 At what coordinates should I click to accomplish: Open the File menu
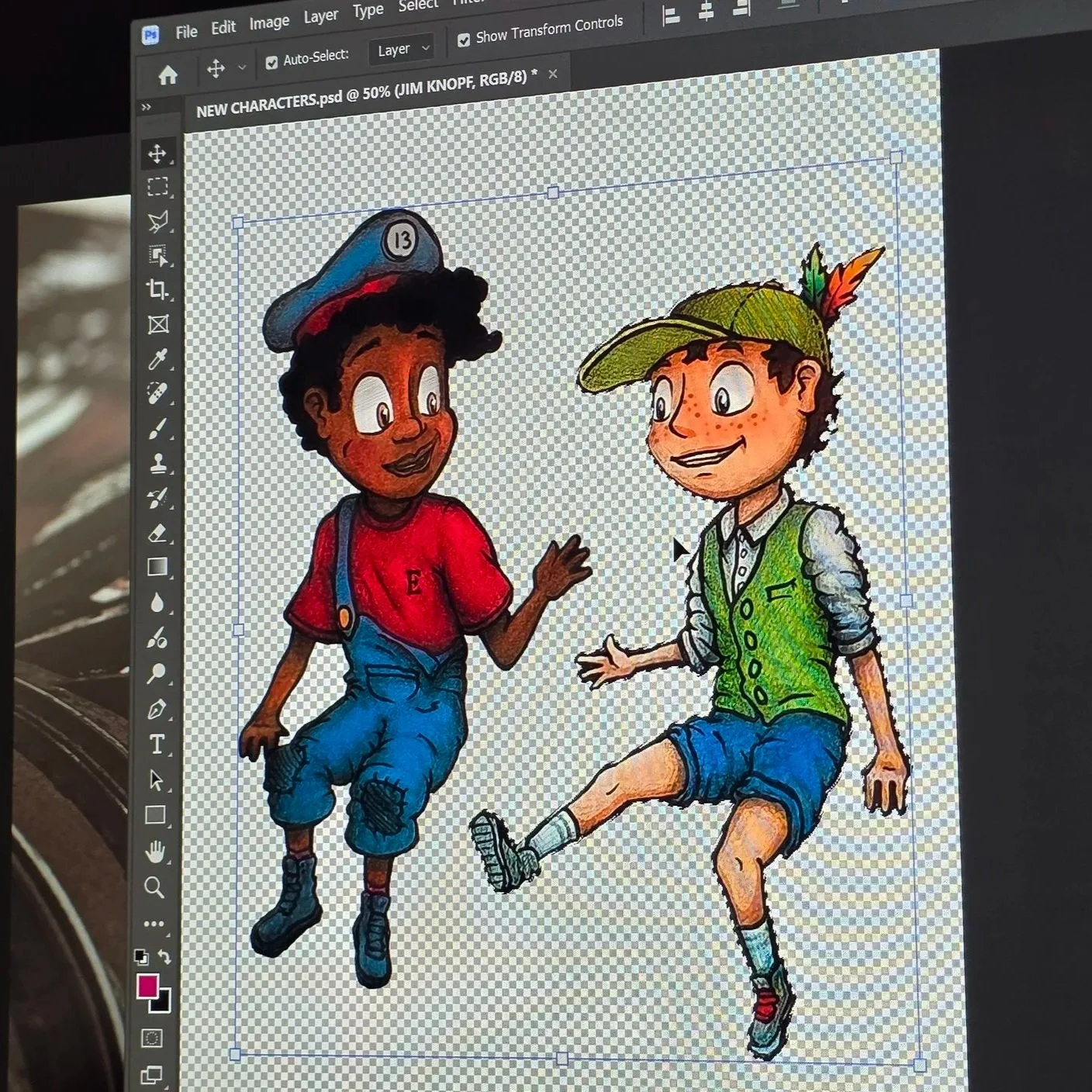point(186,32)
